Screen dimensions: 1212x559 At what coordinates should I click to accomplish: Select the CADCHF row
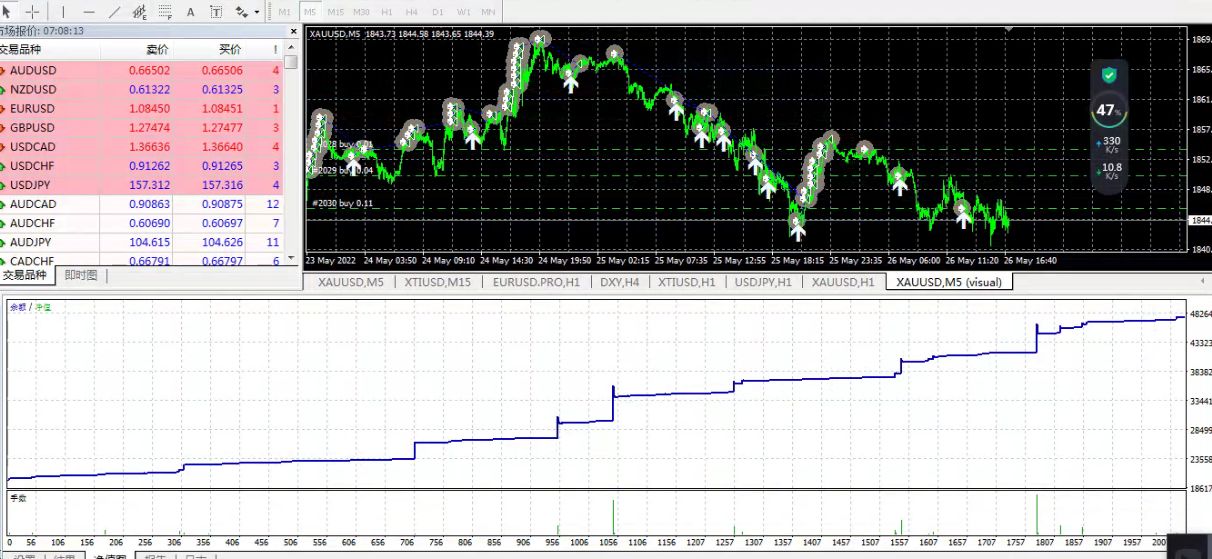(x=141, y=260)
